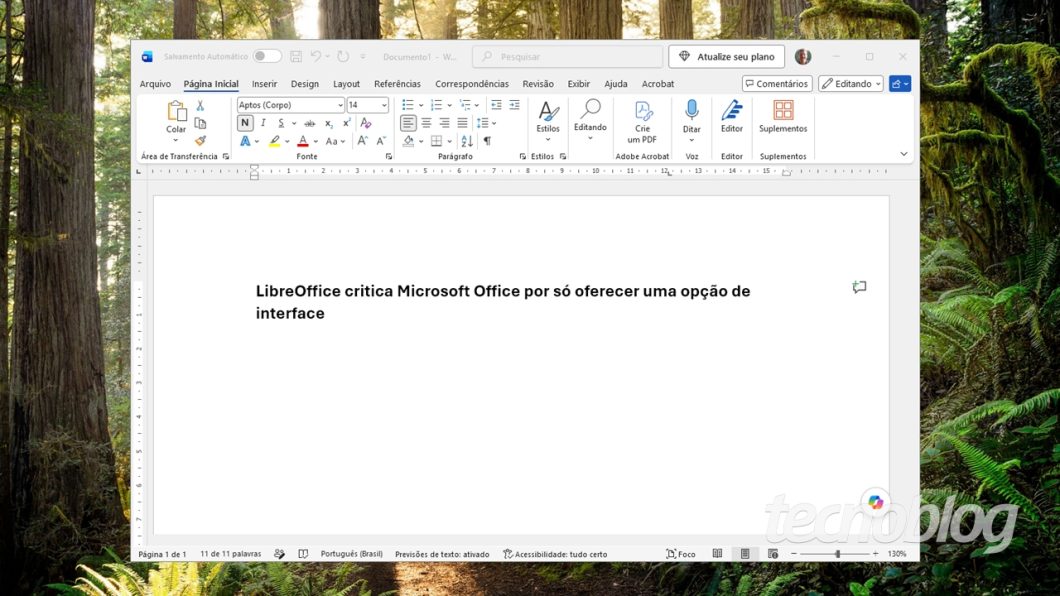
Task: Click the Pesquisar search field
Action: [567, 57]
